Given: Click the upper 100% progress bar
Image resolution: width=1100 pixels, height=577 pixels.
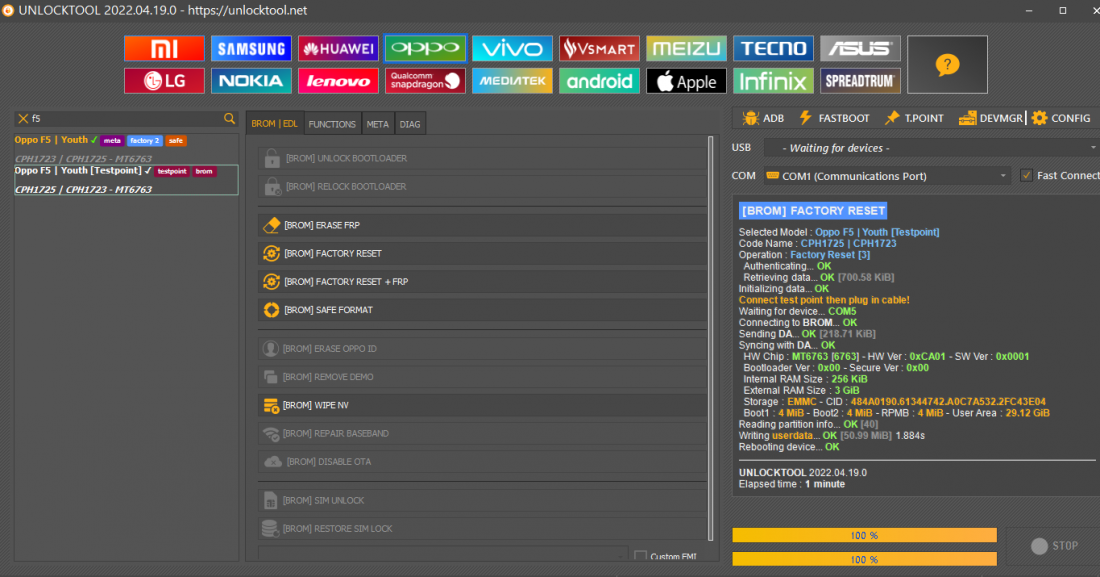Looking at the screenshot, I should [864, 536].
